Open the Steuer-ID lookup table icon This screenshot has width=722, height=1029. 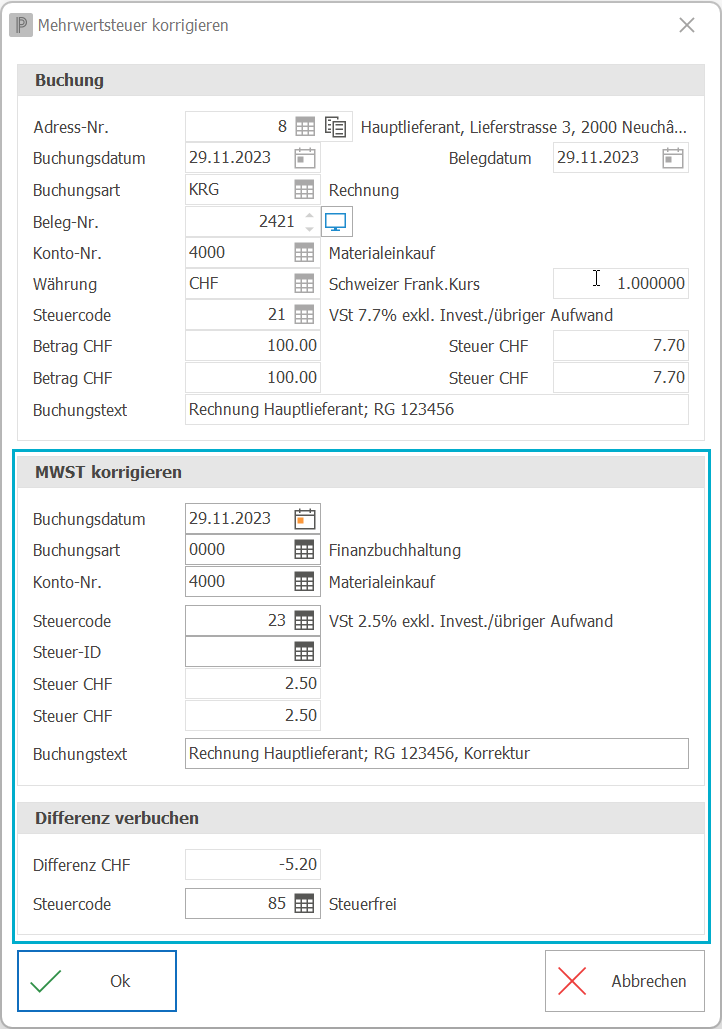305,652
